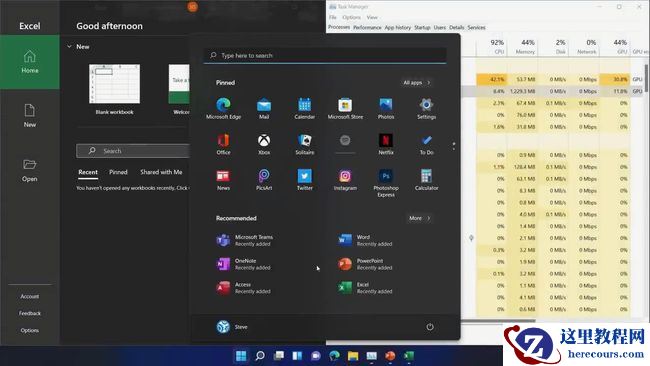
Task: Select the Recent tab in Excel
Action: point(88,172)
